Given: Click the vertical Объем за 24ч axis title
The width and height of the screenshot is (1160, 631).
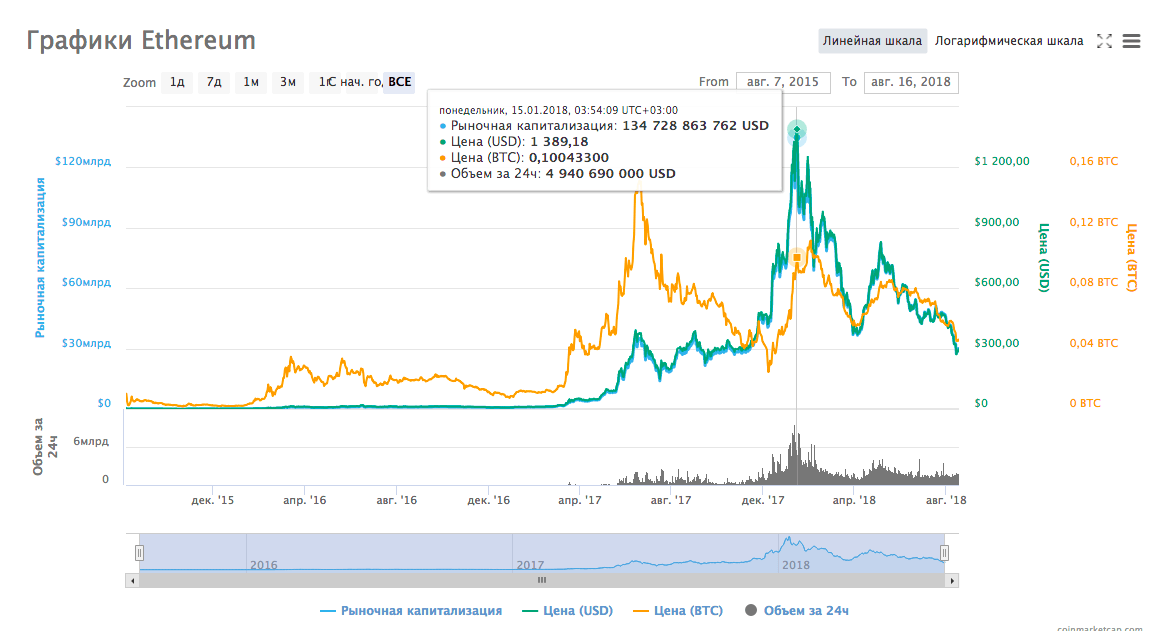Looking at the screenshot, I should 45,446.
